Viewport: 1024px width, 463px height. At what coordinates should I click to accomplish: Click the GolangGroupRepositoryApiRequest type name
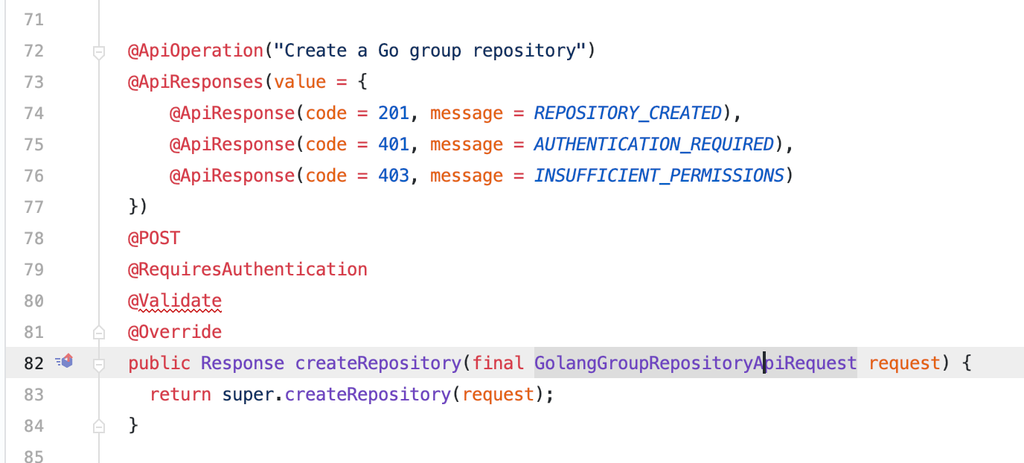tap(695, 363)
